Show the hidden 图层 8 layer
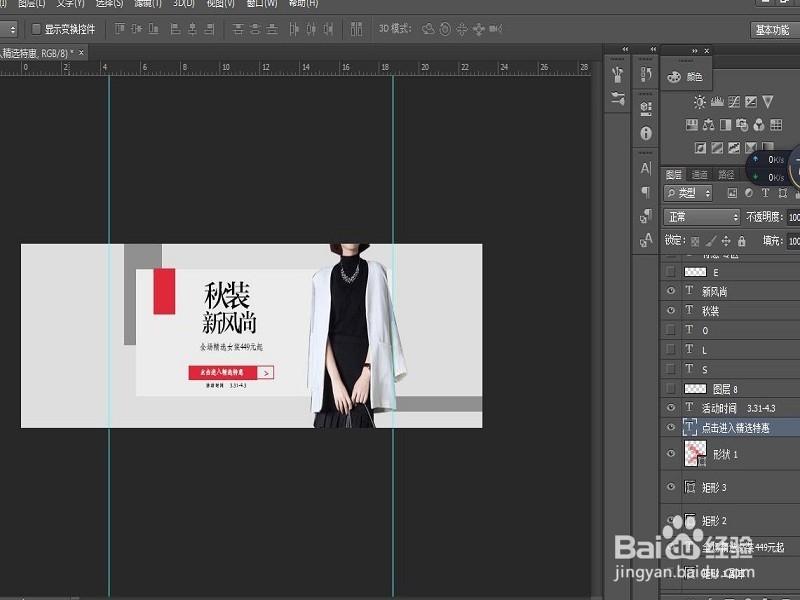This screenshot has height=600, width=800. tap(671, 389)
